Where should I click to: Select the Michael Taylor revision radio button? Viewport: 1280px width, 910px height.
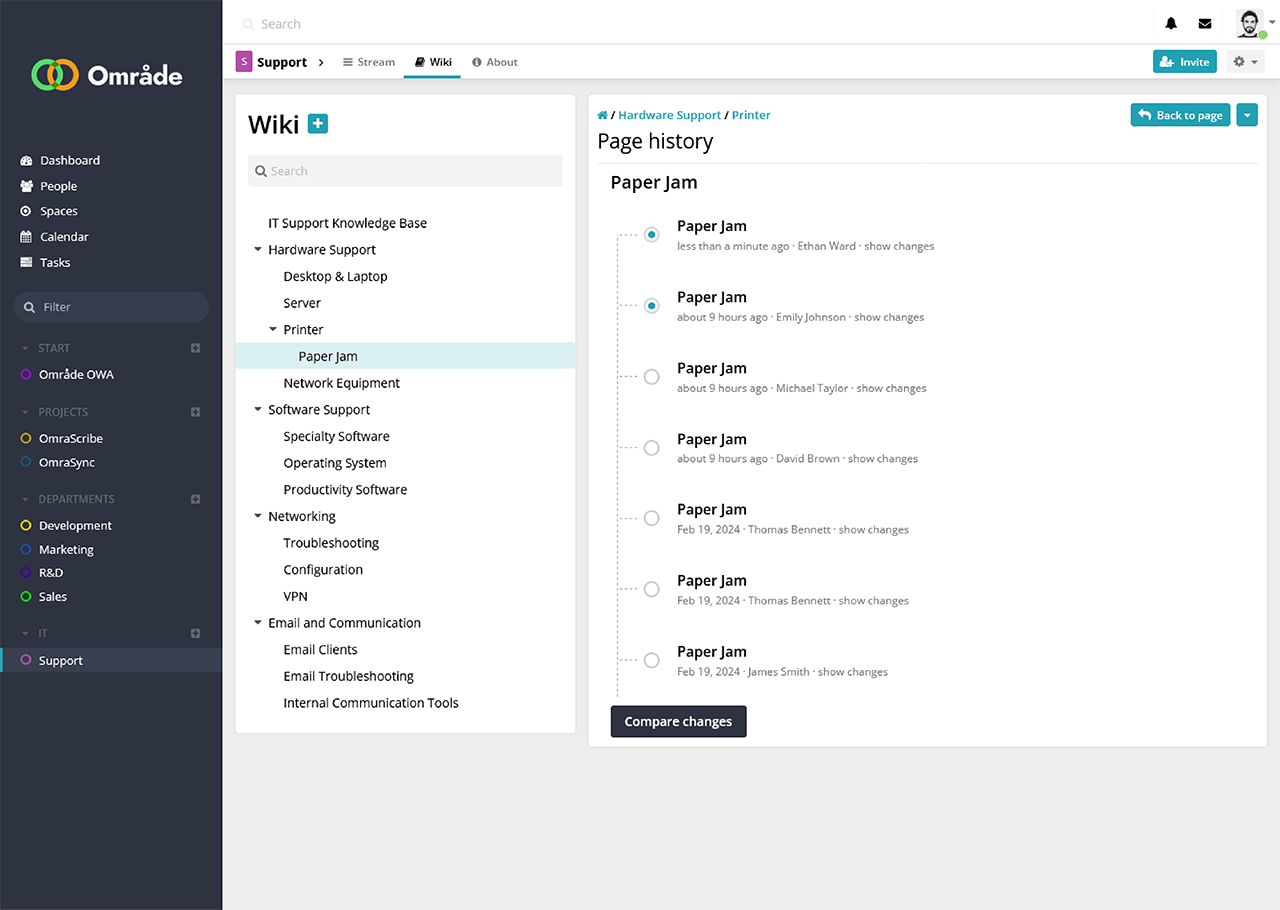pos(652,377)
